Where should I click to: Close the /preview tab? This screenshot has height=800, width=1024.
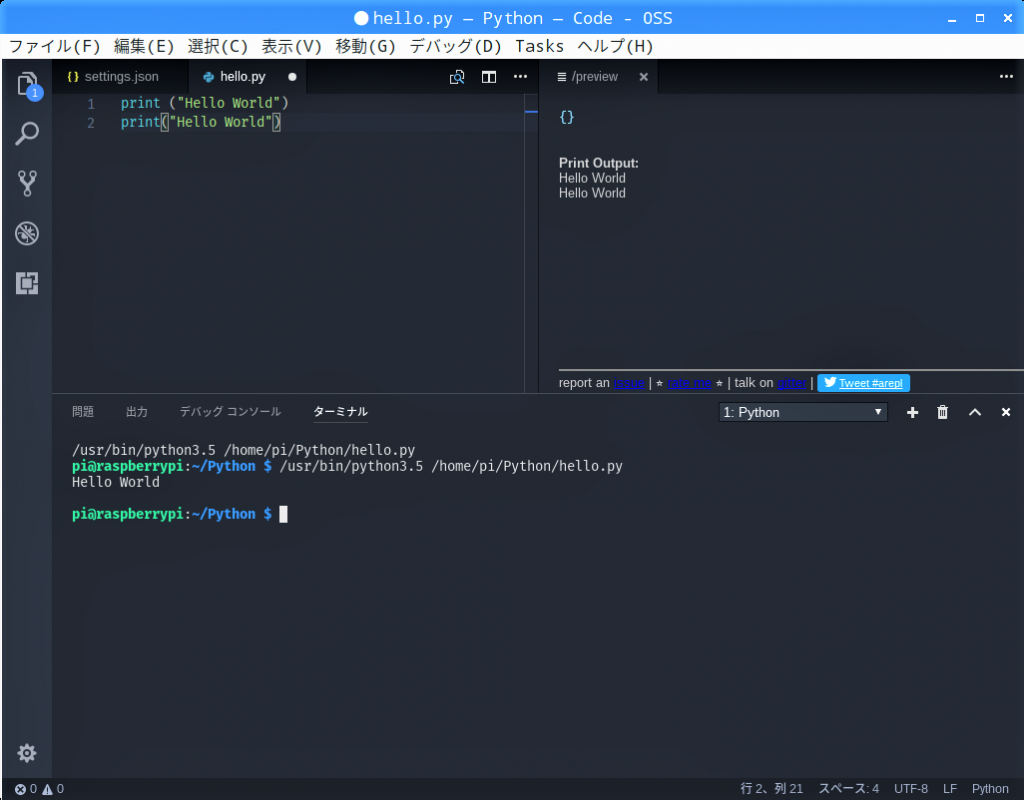coord(643,77)
